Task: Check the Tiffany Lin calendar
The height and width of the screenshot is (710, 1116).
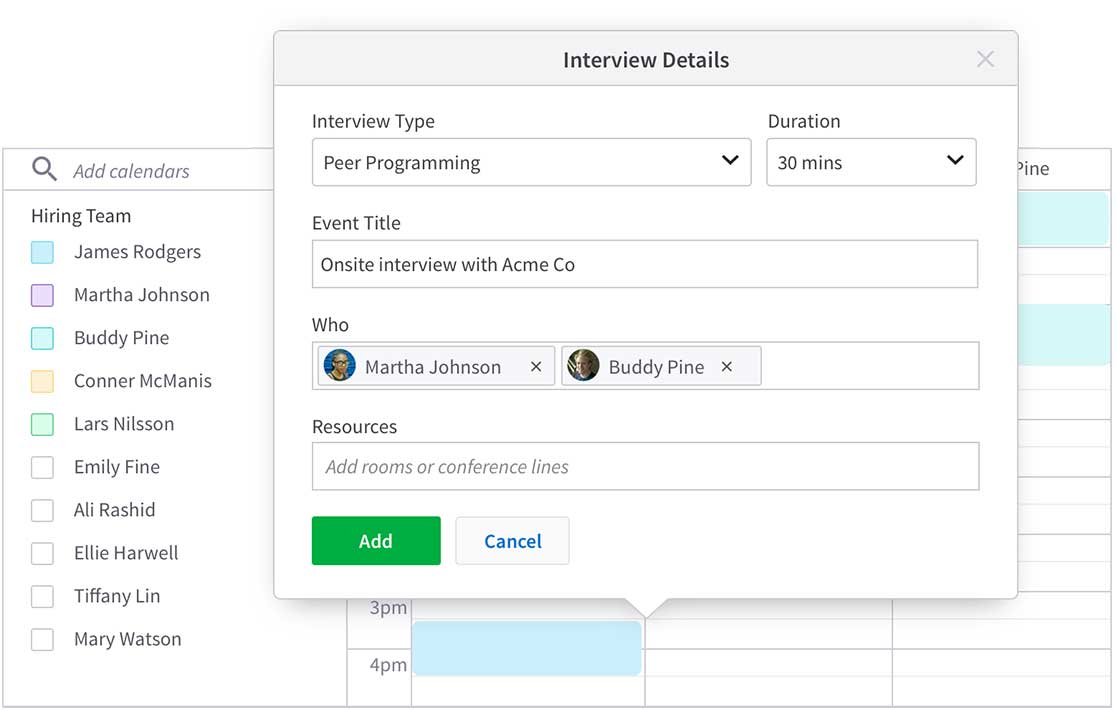Action: coord(42,596)
